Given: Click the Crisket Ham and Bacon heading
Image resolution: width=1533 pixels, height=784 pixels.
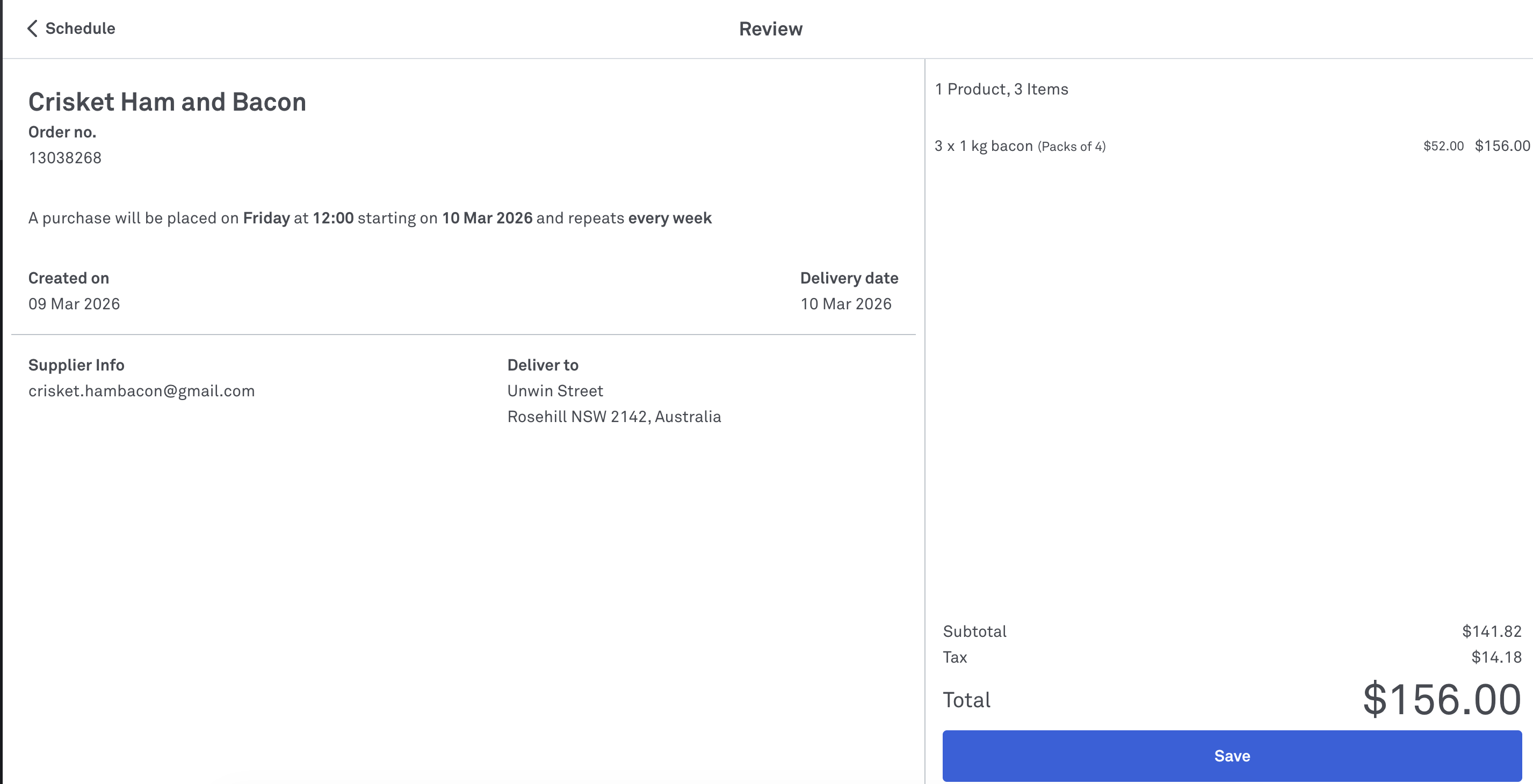Looking at the screenshot, I should click(167, 101).
